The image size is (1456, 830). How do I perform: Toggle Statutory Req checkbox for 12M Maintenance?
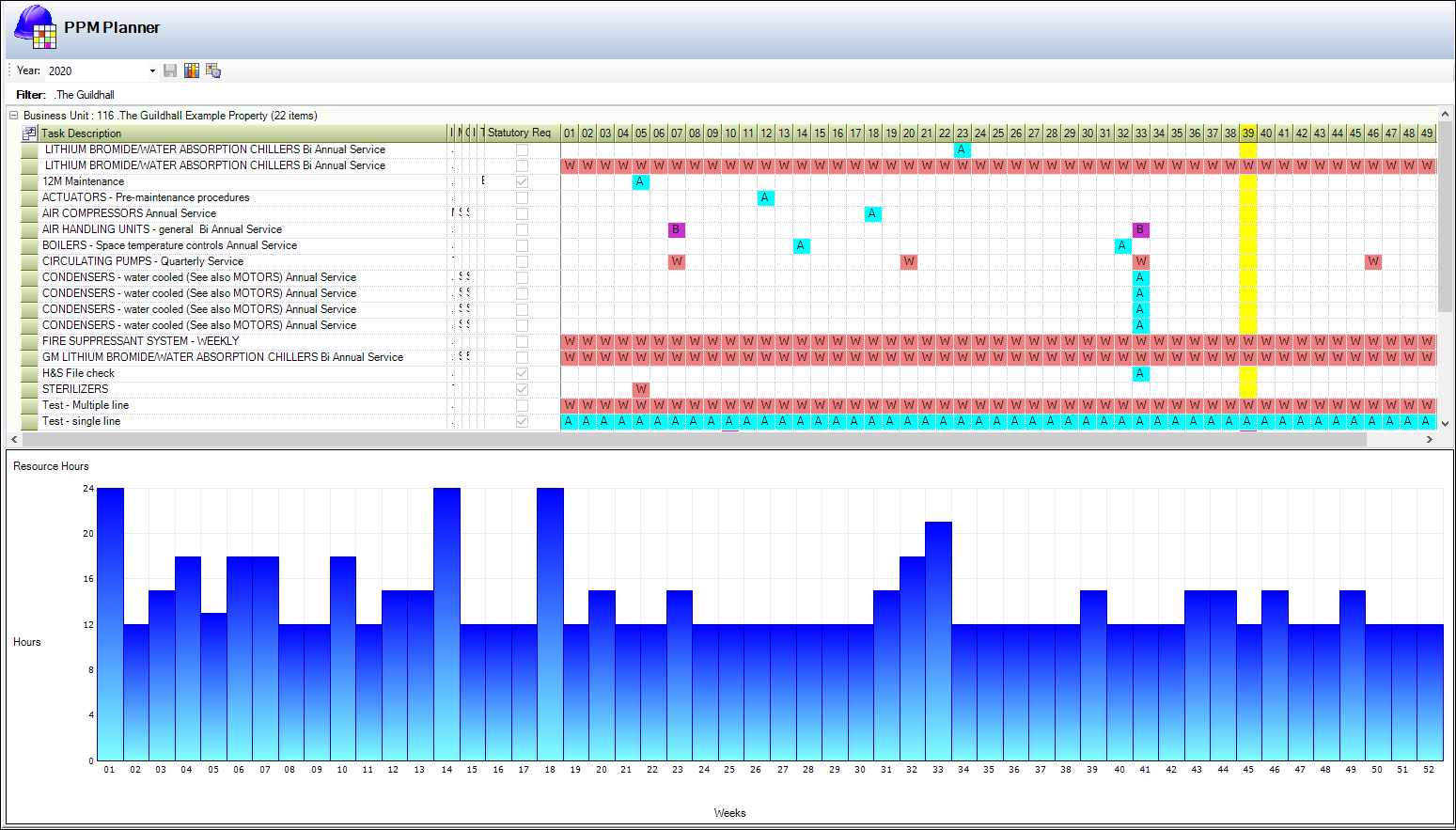522,181
